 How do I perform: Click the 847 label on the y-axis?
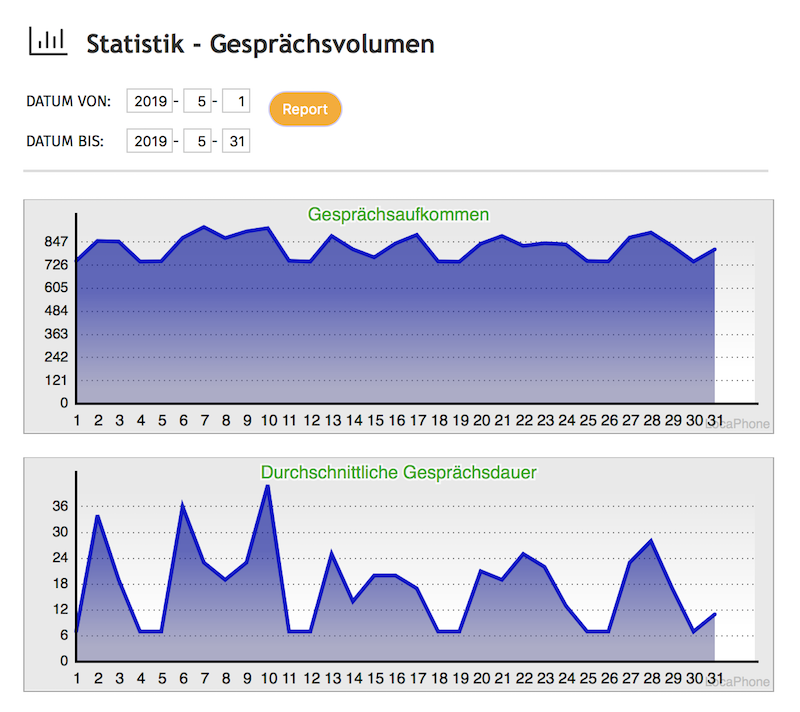(x=56, y=241)
